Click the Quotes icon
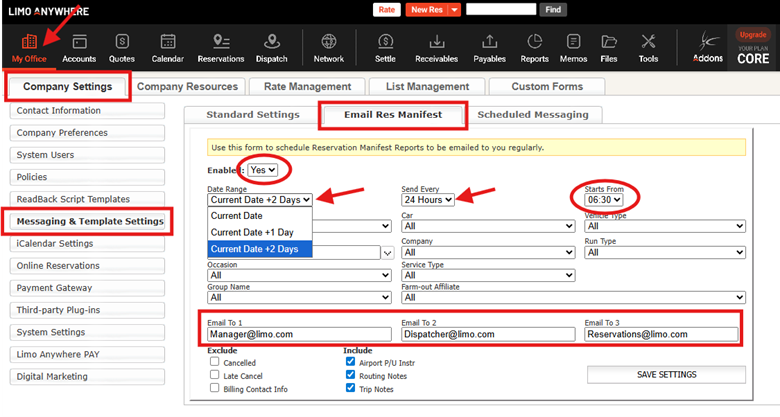780x417 pixels. pos(123,47)
